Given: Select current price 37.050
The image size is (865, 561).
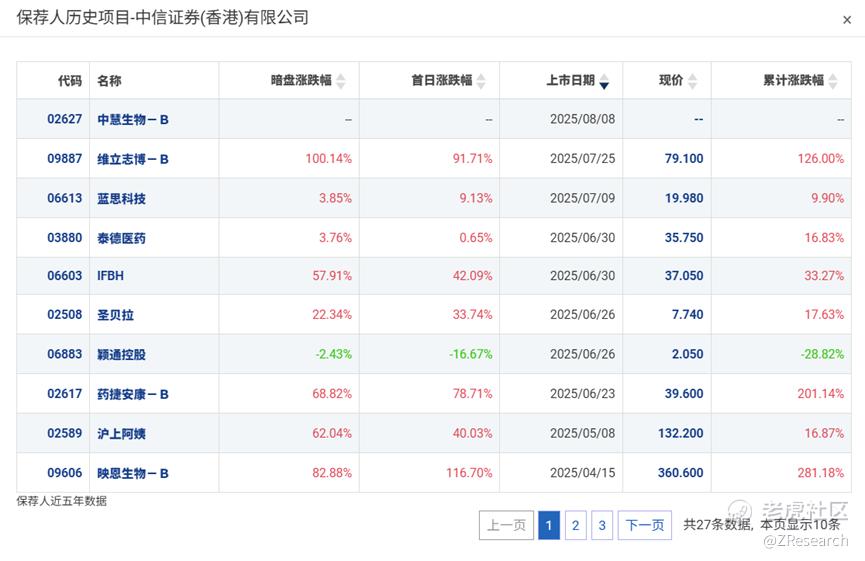Looking at the screenshot, I should point(684,276).
